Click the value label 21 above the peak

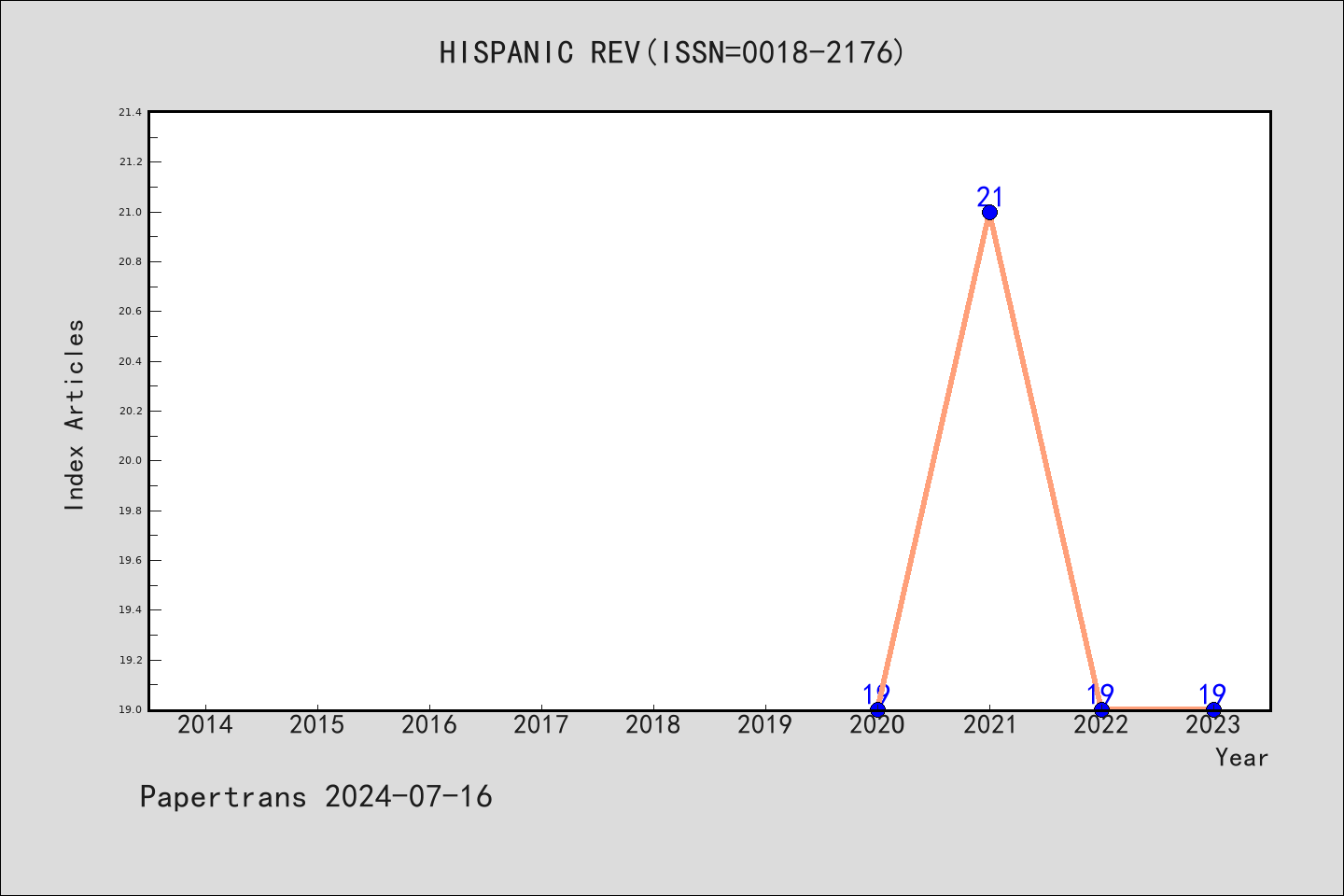tap(989, 196)
